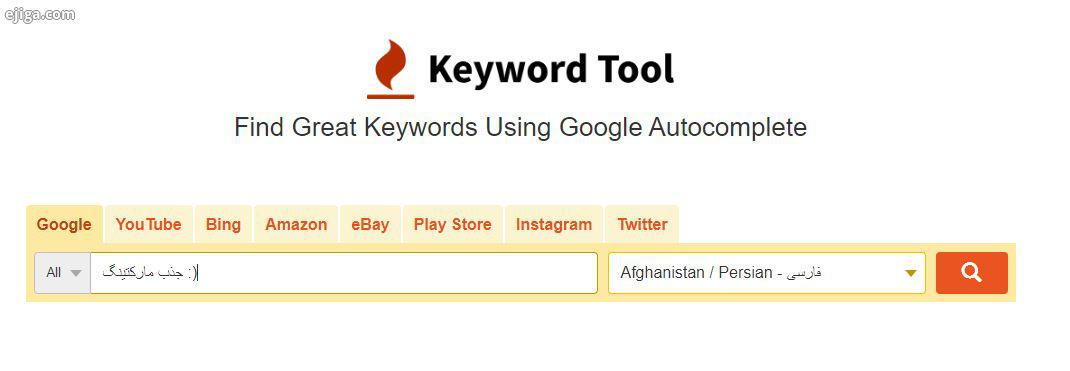Image resolution: width=1070 pixels, height=371 pixels.
Task: Click the orange magnifying glass search button
Action: point(971,273)
